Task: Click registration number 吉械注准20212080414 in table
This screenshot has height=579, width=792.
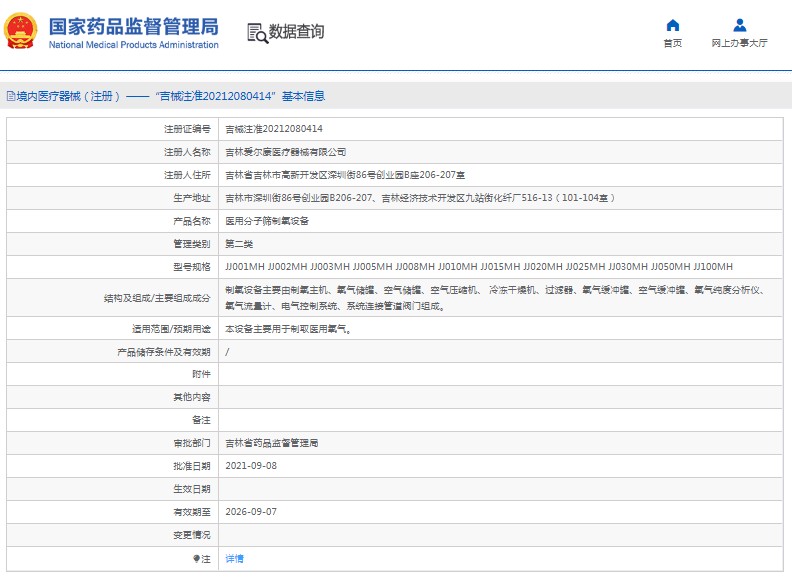Action: (x=273, y=129)
